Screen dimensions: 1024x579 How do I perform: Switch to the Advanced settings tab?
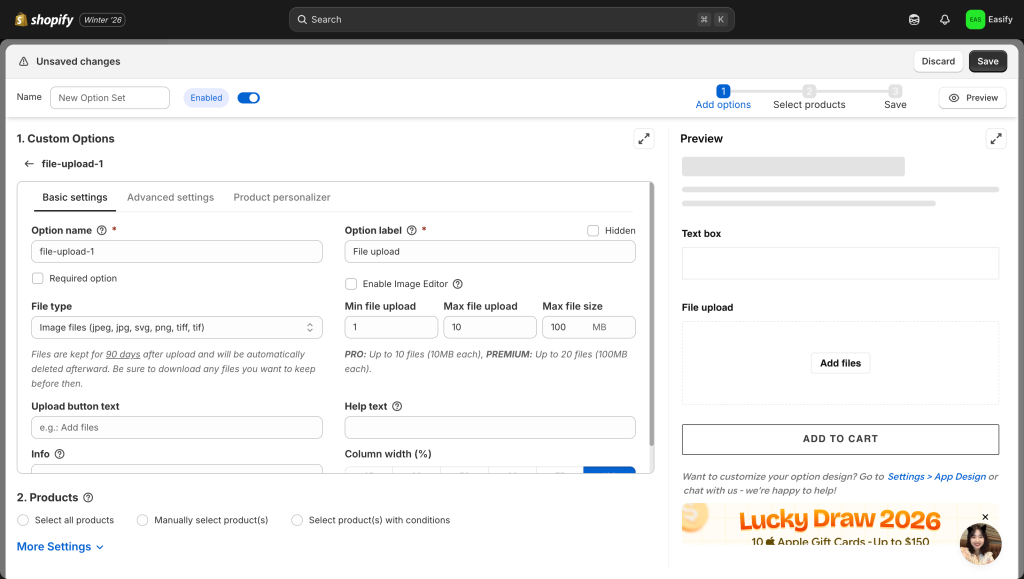(x=170, y=198)
